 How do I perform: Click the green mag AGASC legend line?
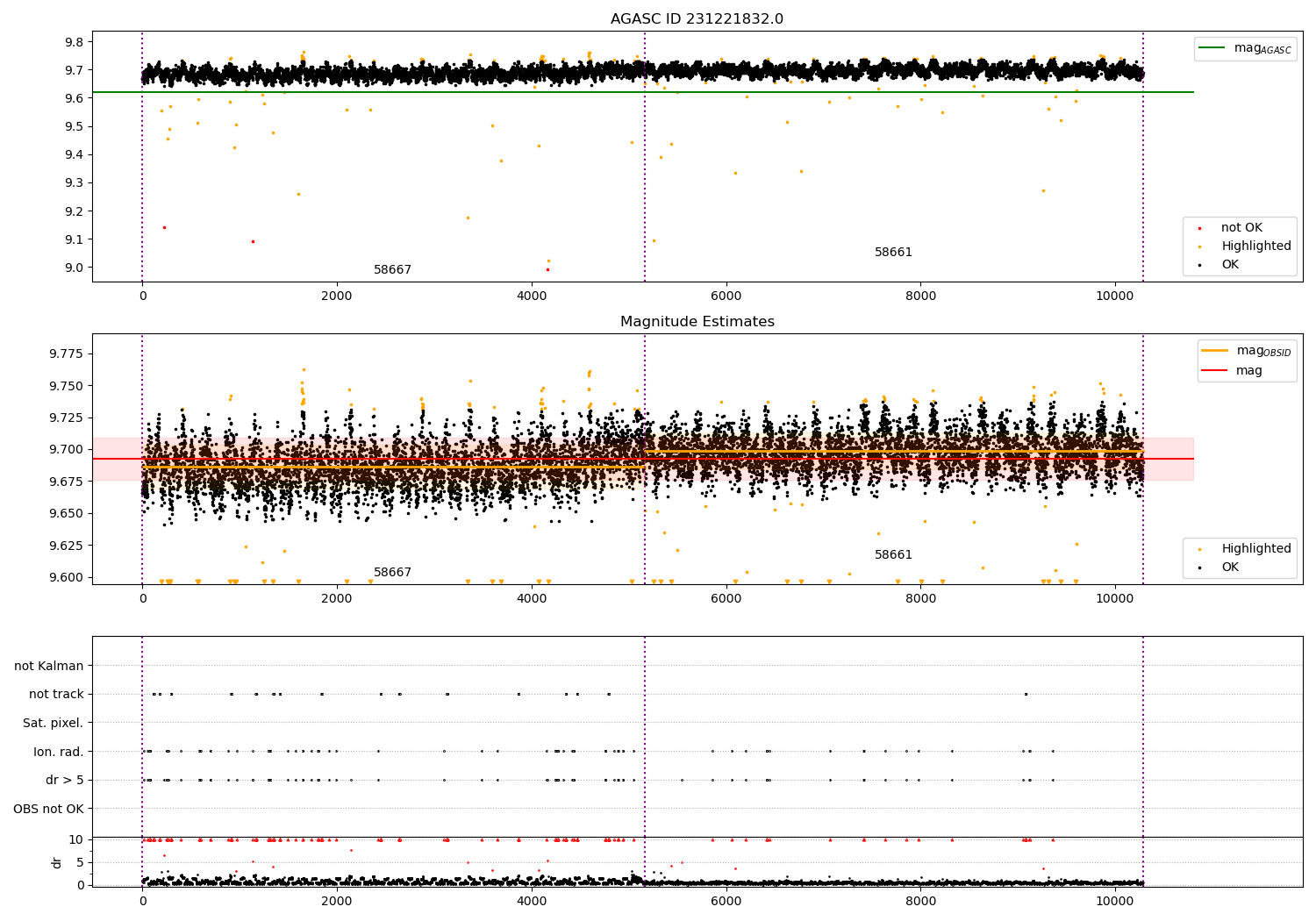(x=1212, y=48)
